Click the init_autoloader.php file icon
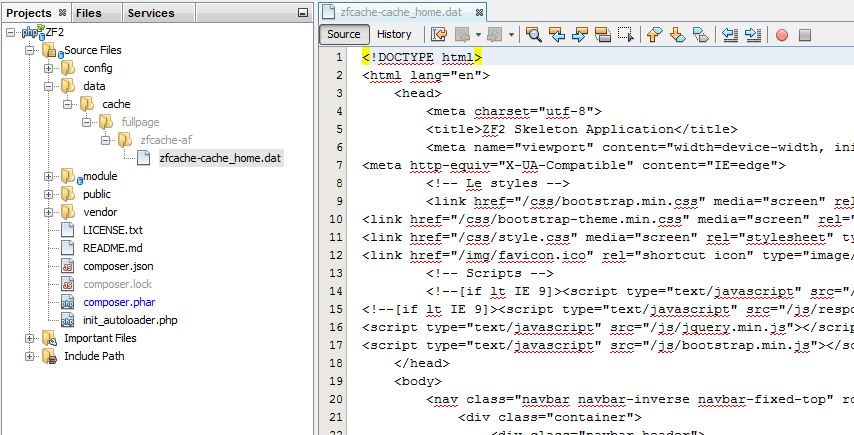Image resolution: width=854 pixels, height=435 pixels. tap(68, 320)
